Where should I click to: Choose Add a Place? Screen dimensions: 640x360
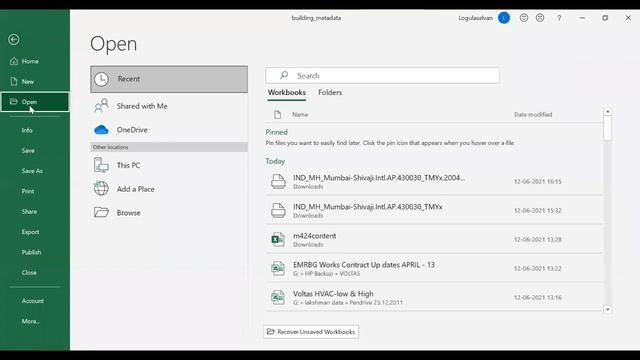(x=169, y=189)
